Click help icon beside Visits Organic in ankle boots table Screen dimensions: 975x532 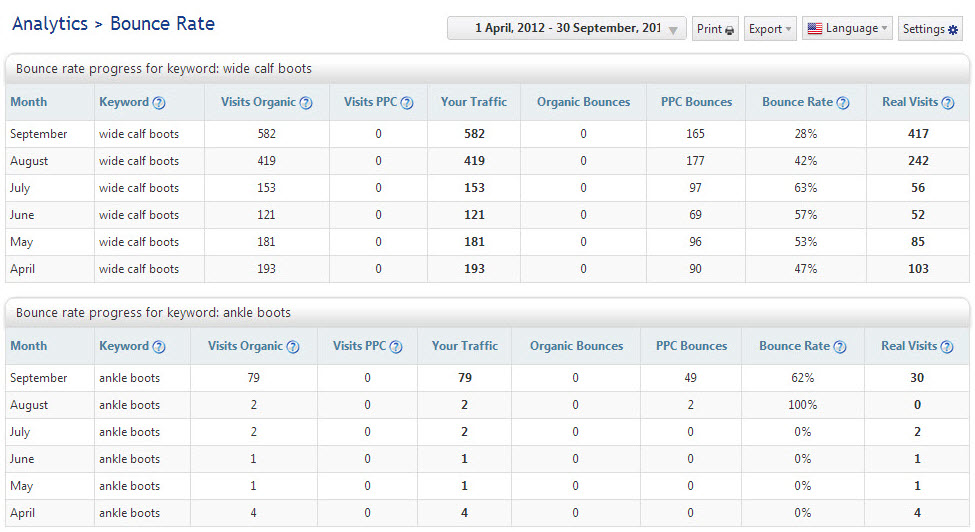pos(293,347)
